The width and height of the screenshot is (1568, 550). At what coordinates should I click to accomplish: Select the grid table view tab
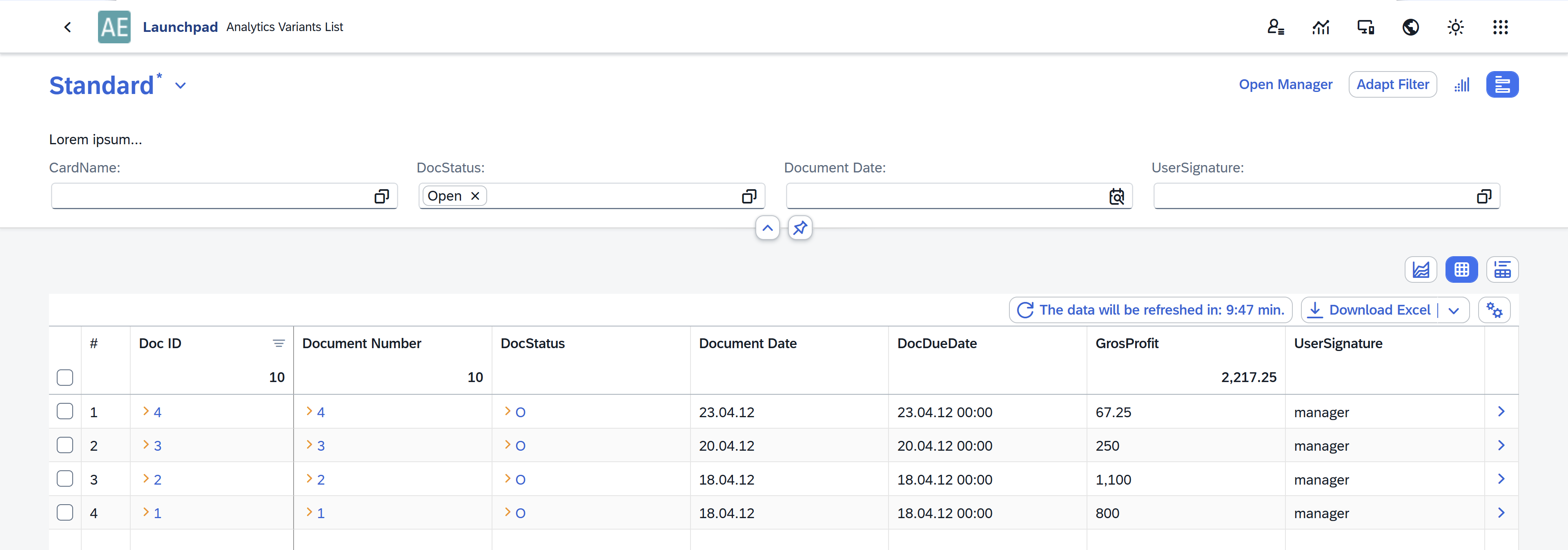pyautogui.click(x=1461, y=269)
